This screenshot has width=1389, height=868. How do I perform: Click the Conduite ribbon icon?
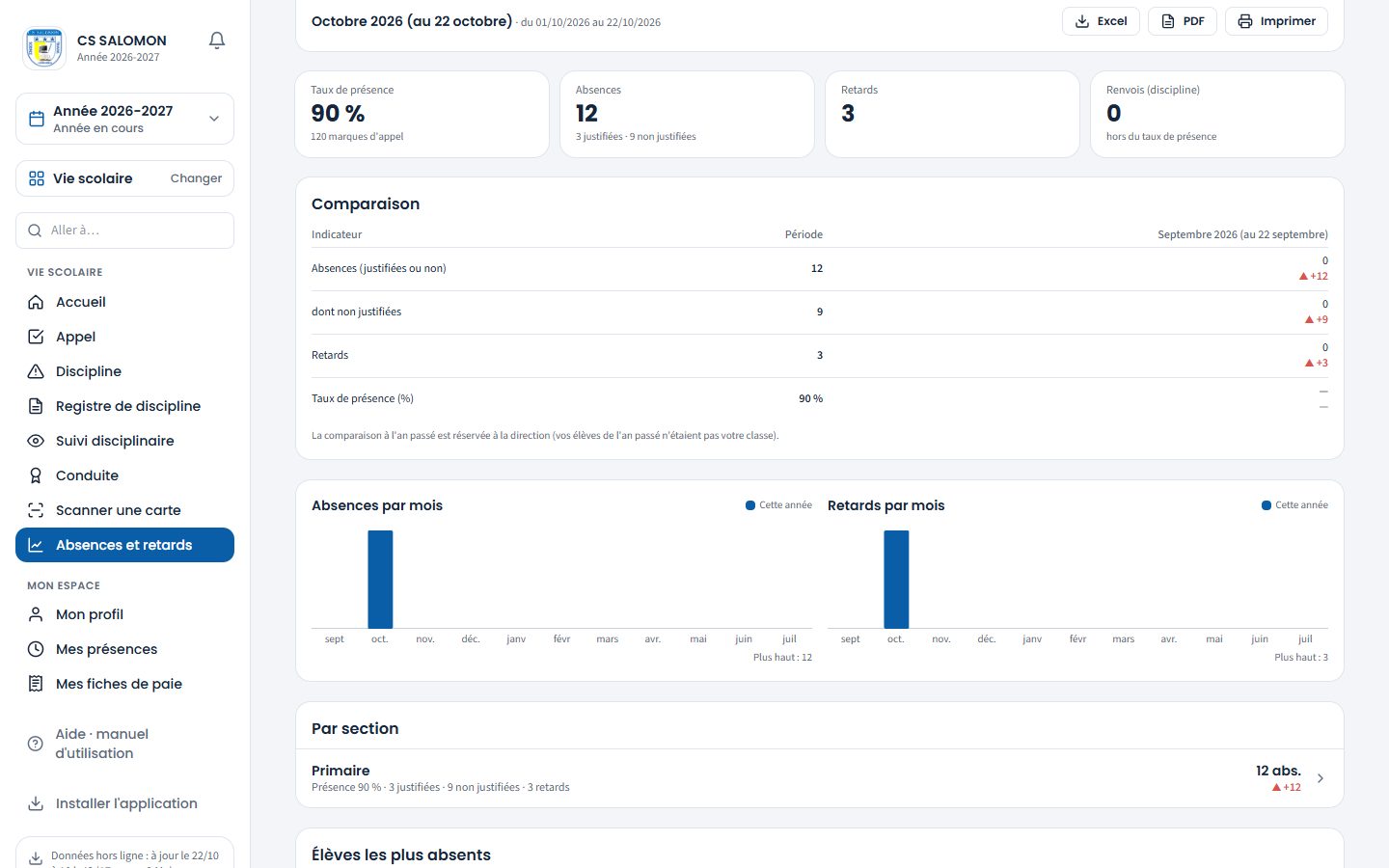tap(36, 475)
